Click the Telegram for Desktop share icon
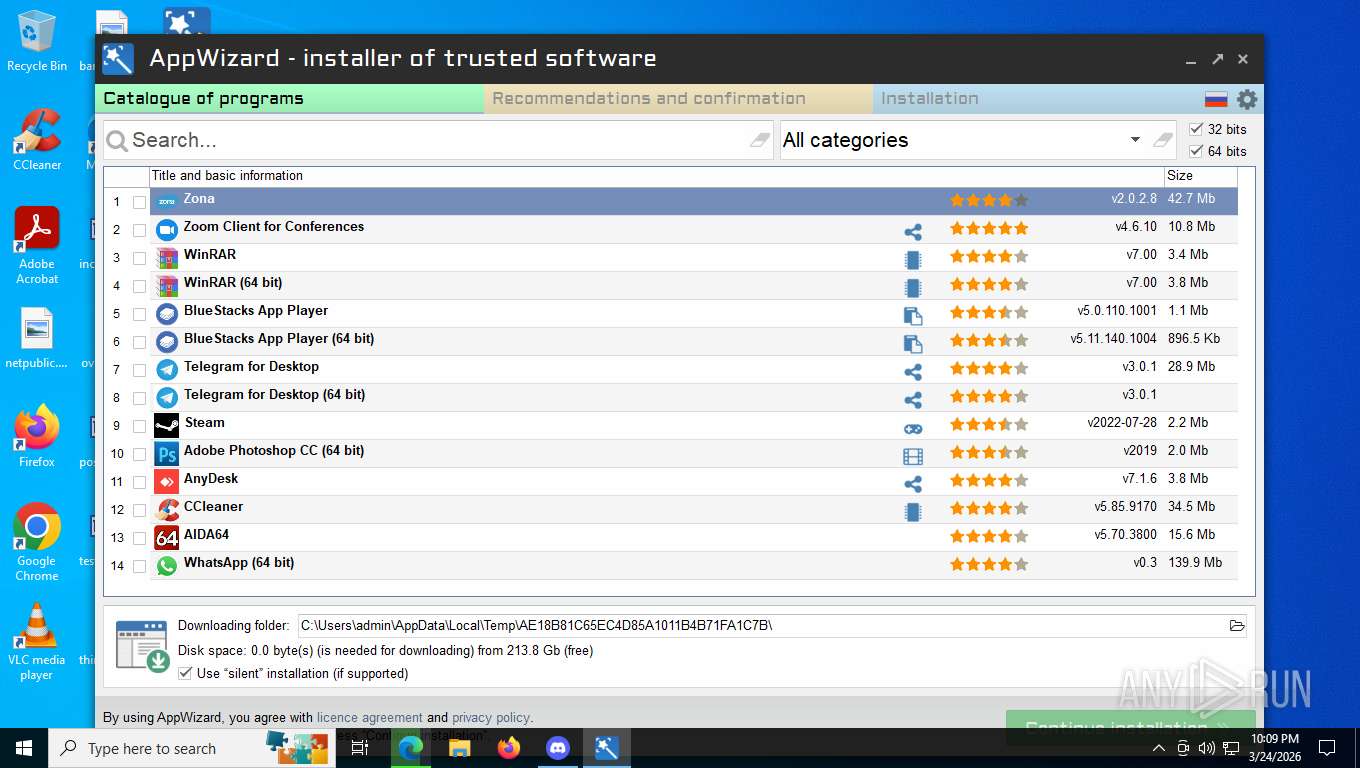Viewport: 1360px width, 768px height. pyautogui.click(x=913, y=372)
